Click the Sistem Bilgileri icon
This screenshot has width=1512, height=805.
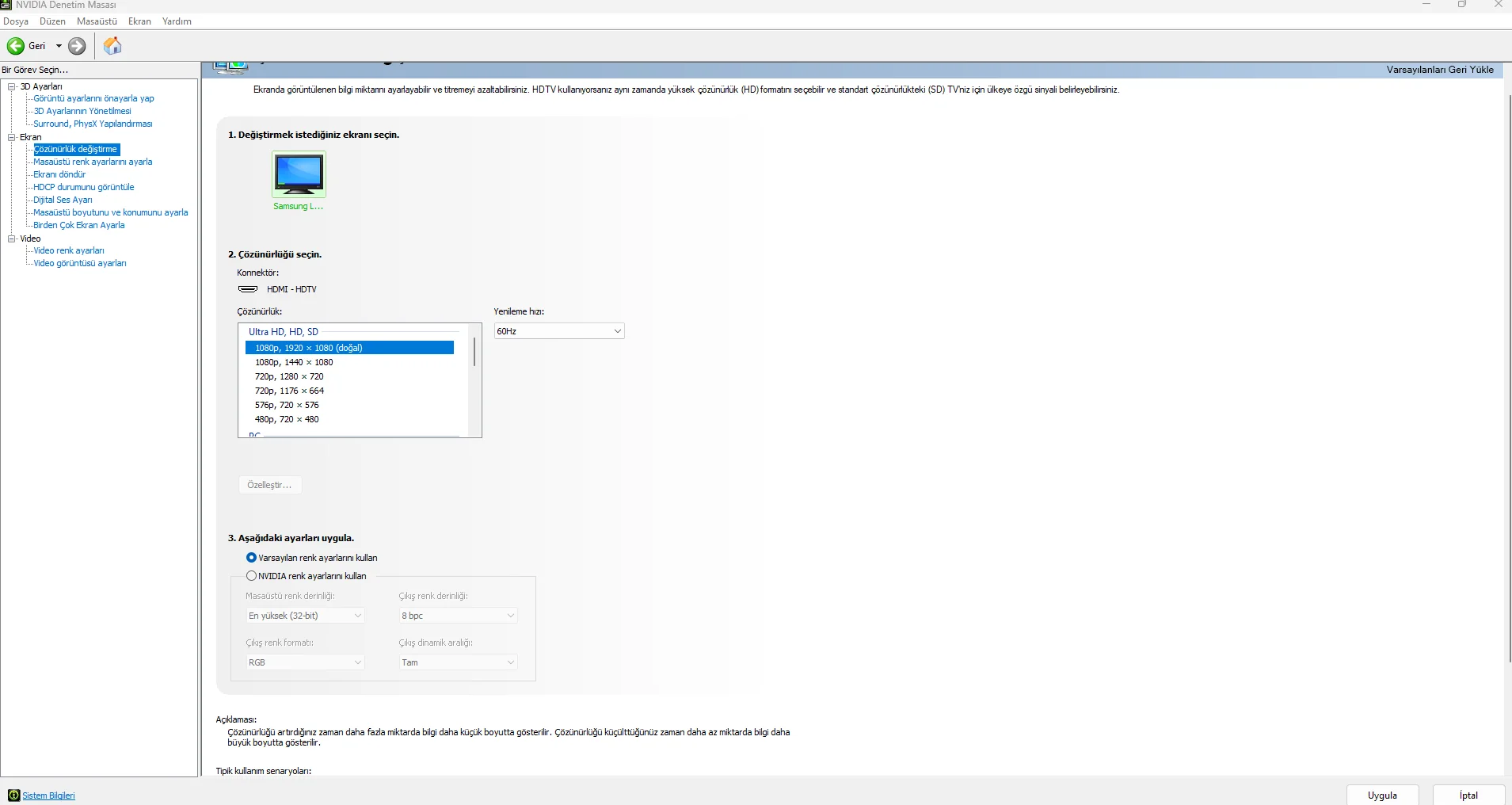[13, 795]
